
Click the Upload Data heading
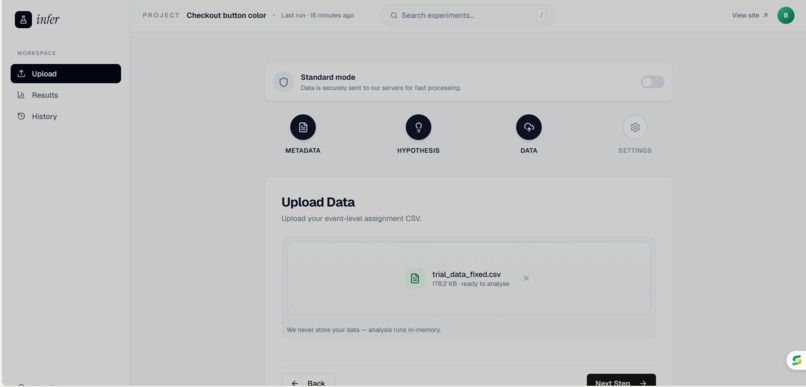[318, 202]
